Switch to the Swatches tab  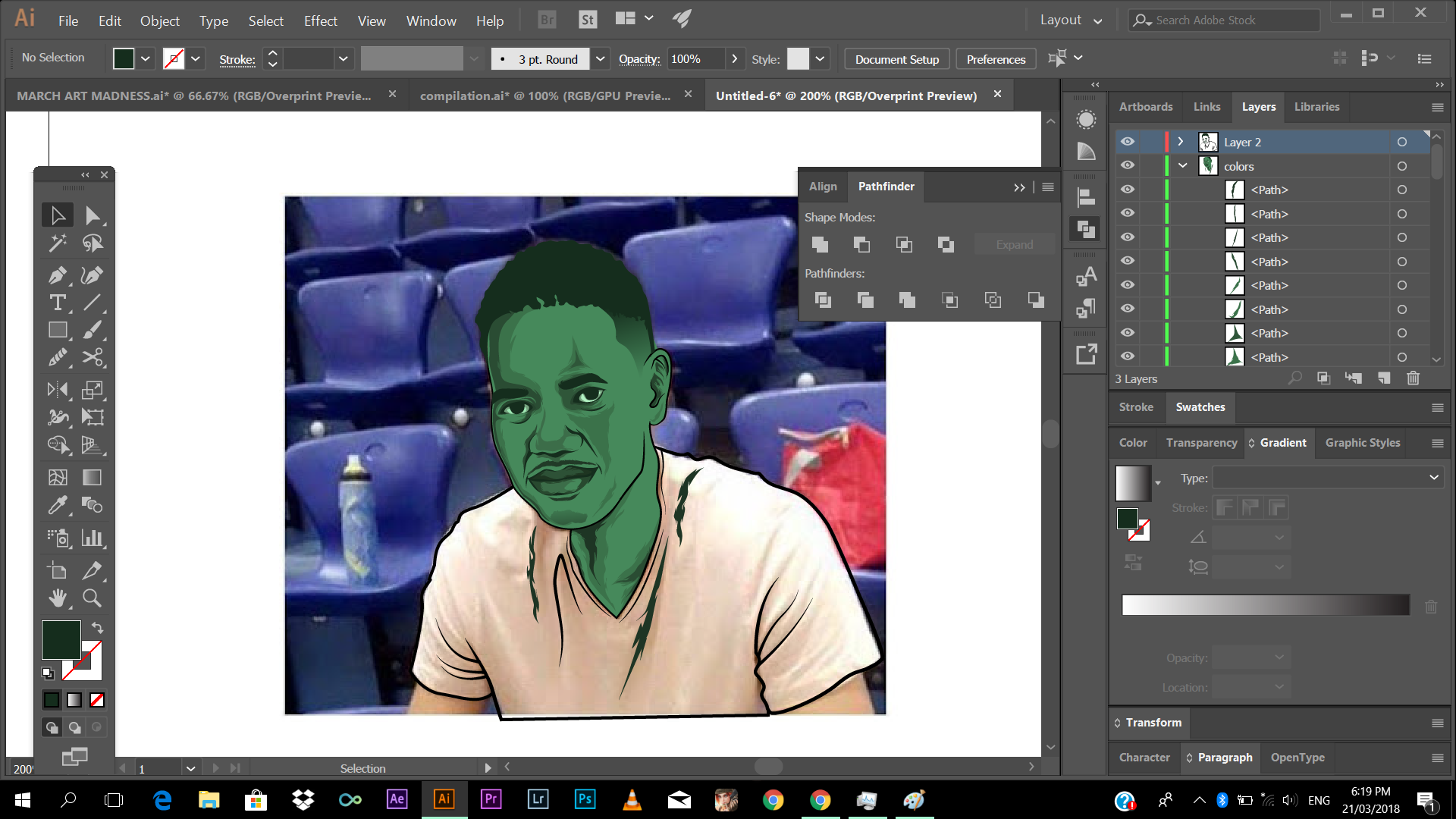tap(1200, 407)
